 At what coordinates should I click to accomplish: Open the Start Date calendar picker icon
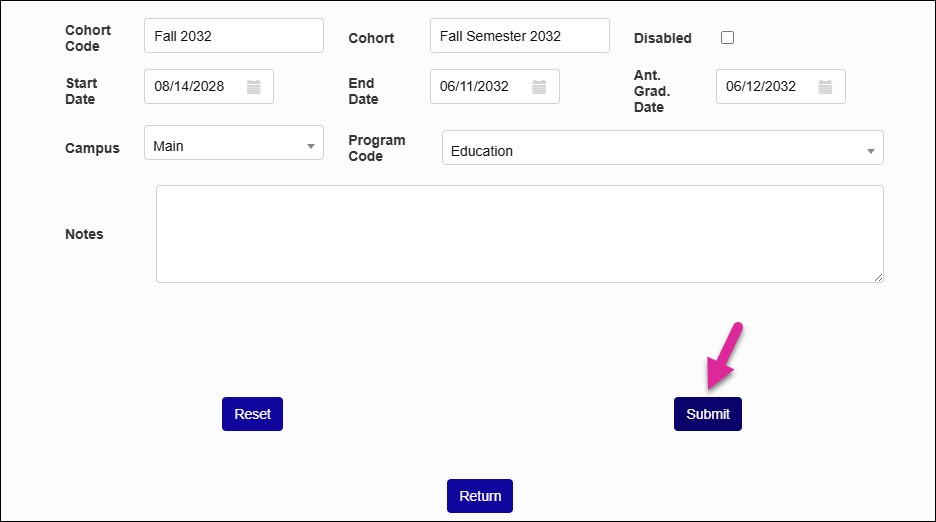coord(254,87)
